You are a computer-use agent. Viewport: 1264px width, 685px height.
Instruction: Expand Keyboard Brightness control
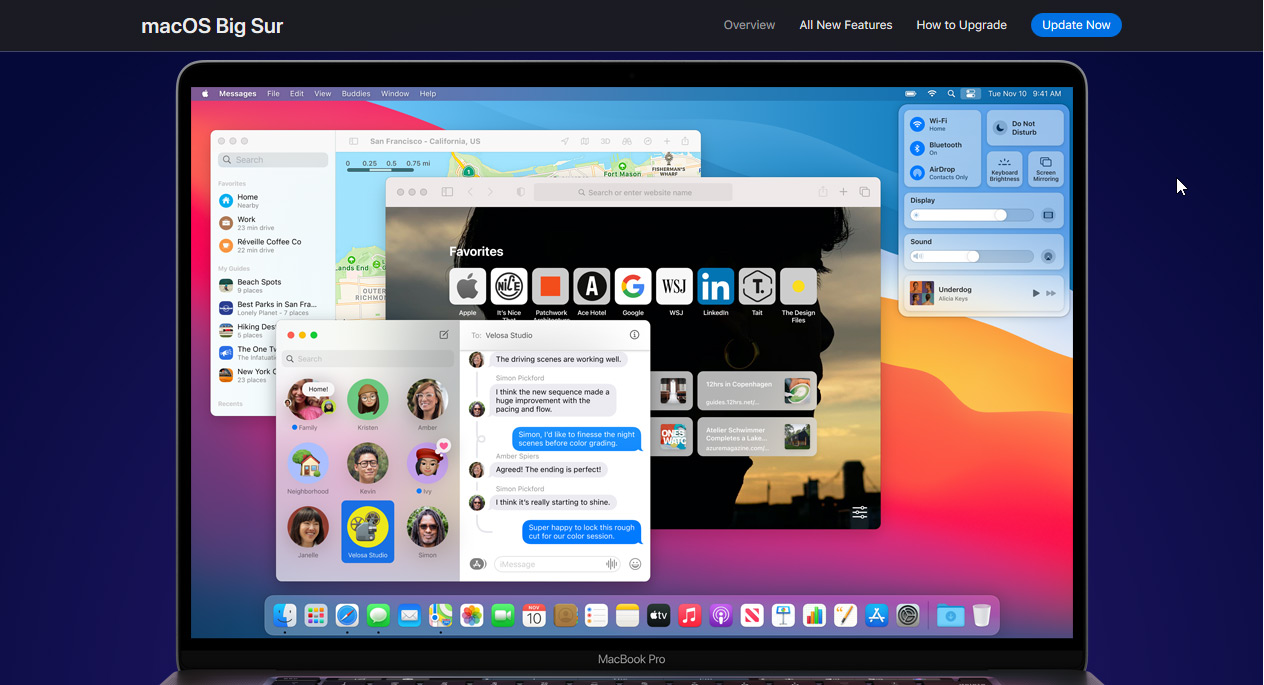1004,167
